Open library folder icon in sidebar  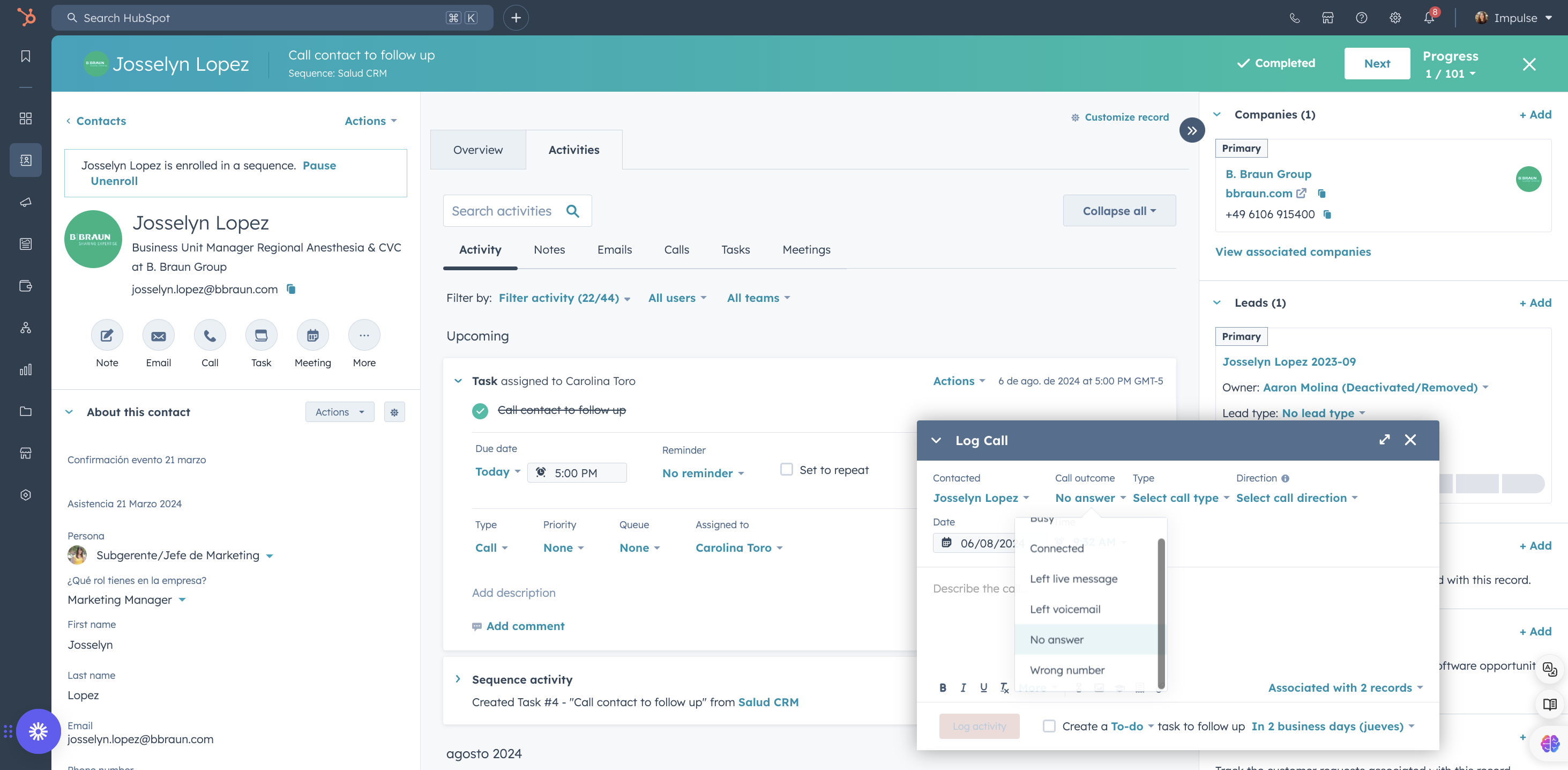coord(26,411)
